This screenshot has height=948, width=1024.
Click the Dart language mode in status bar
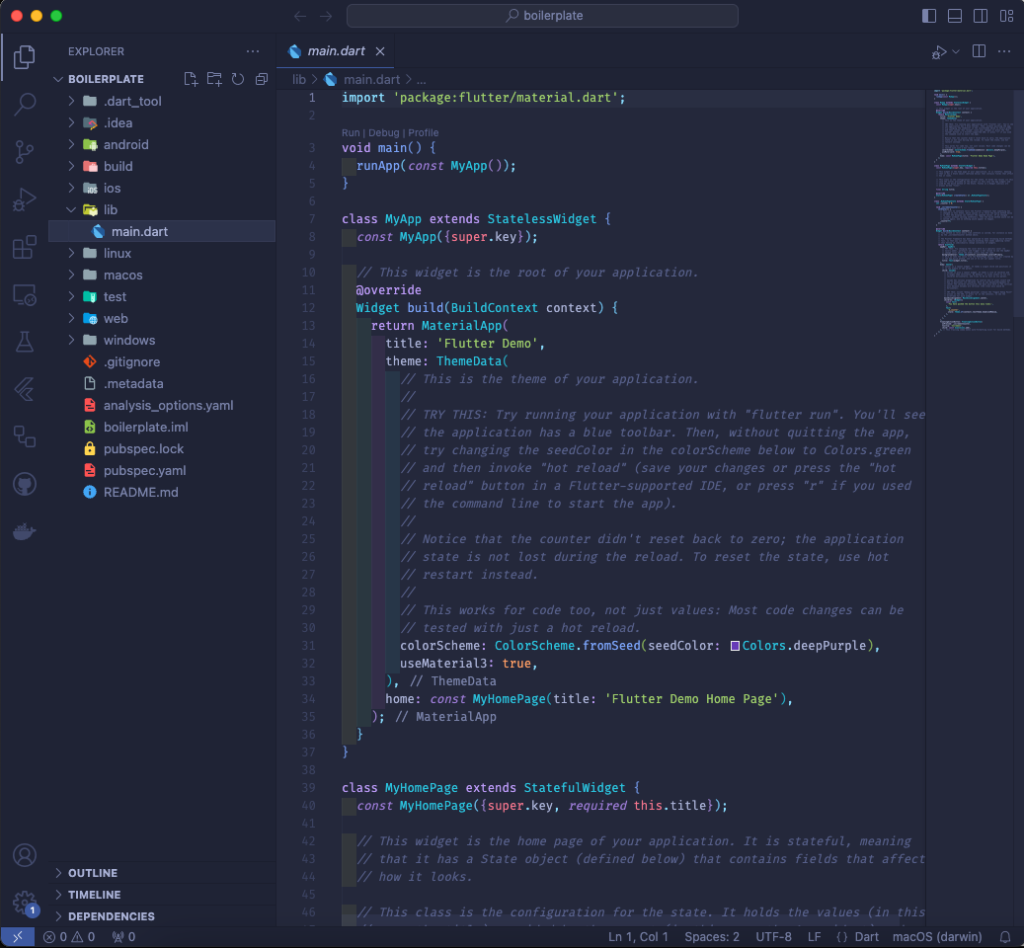click(866, 937)
